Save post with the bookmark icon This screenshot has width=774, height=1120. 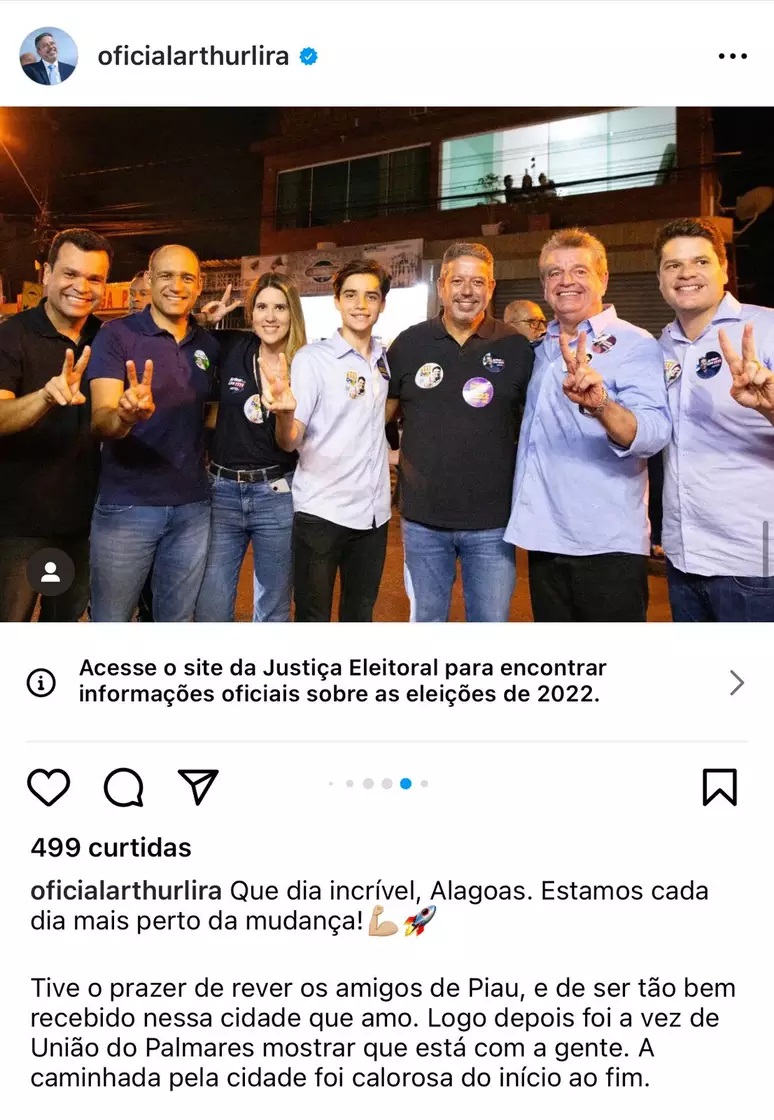pyautogui.click(x=719, y=787)
